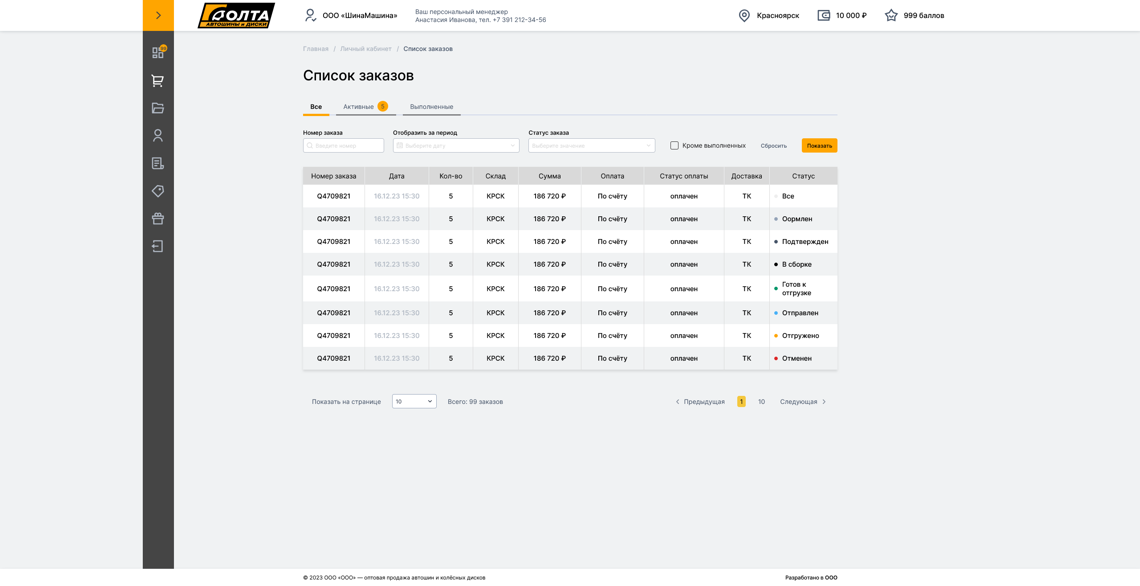Image resolution: width=1140 pixels, height=586 pixels.
Task: Click оплачен in the Подтвержден row
Action: point(683,241)
